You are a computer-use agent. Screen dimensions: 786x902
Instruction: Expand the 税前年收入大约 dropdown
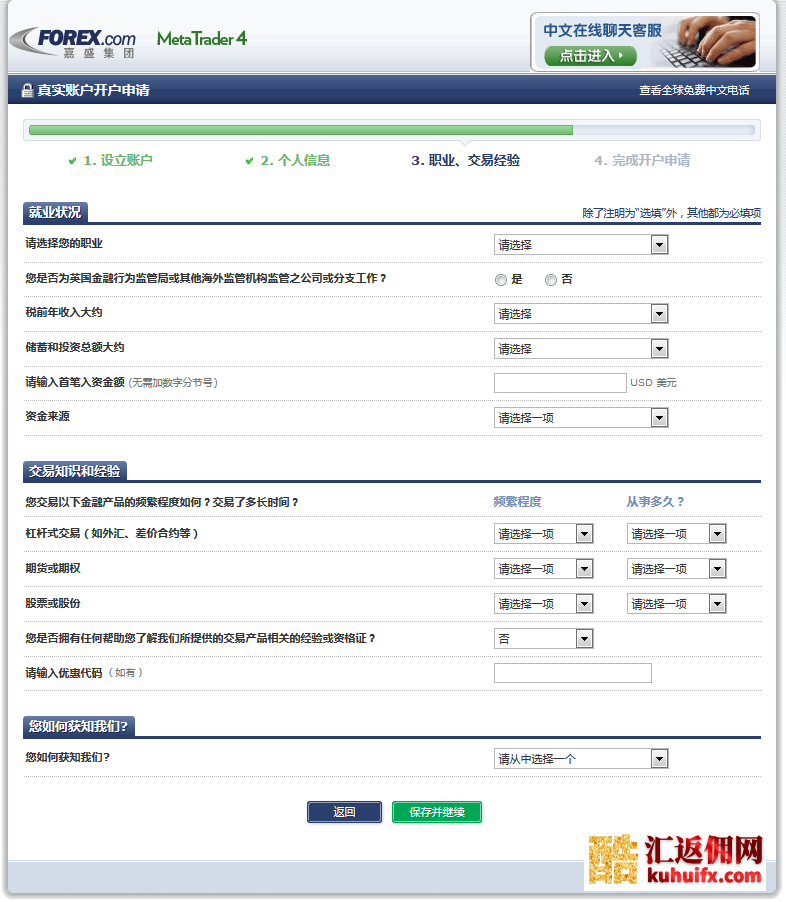[x=580, y=314]
